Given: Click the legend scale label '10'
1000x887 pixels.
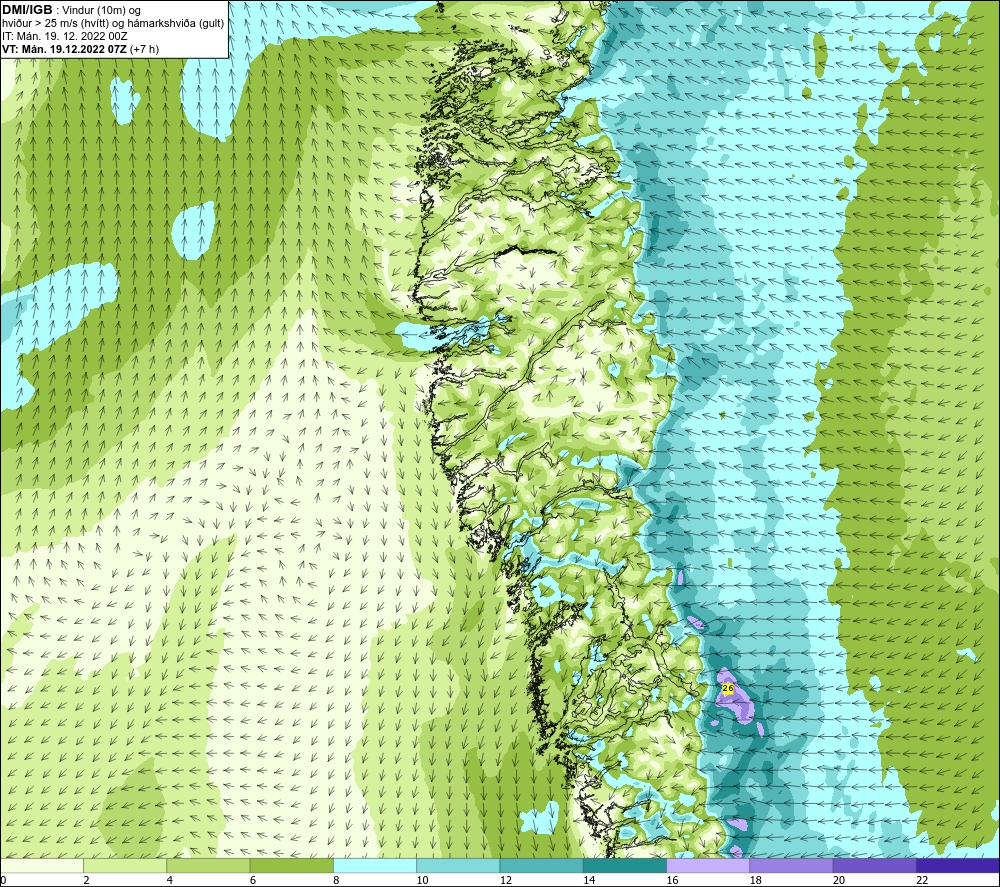Looking at the screenshot, I should pyautogui.click(x=422, y=880).
